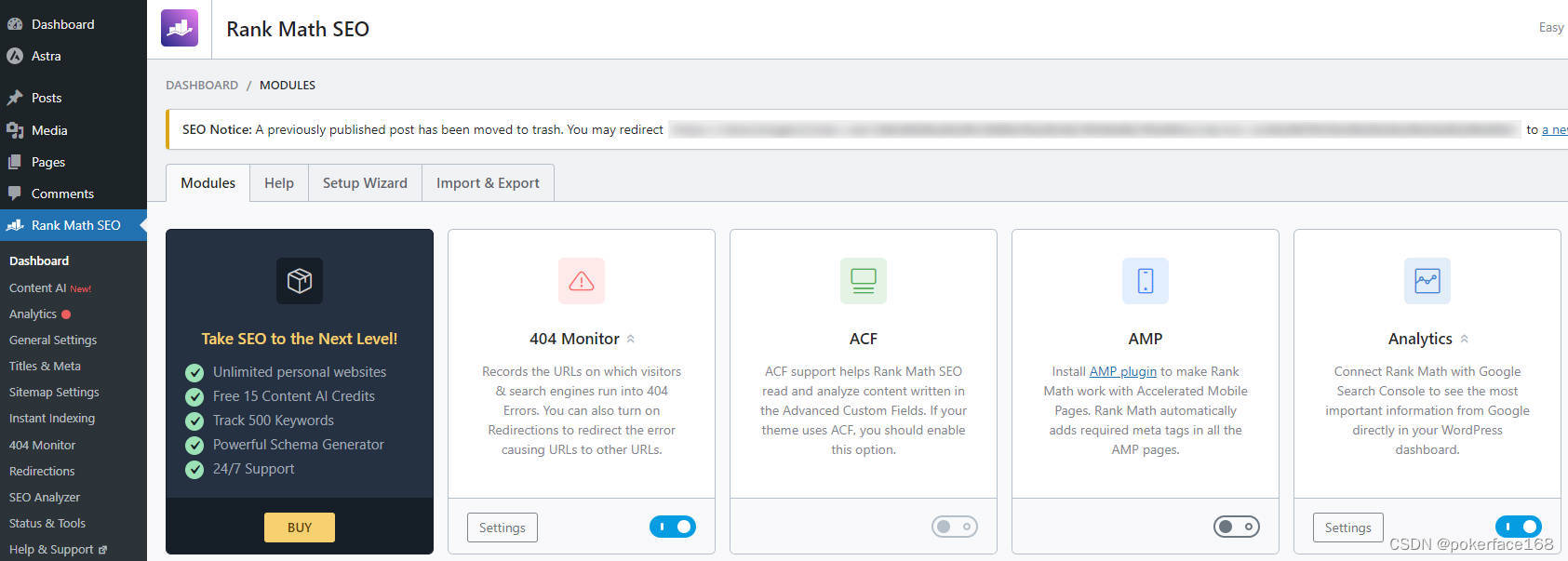Open the Import & Export tab
The image size is (1568, 561).
click(488, 183)
